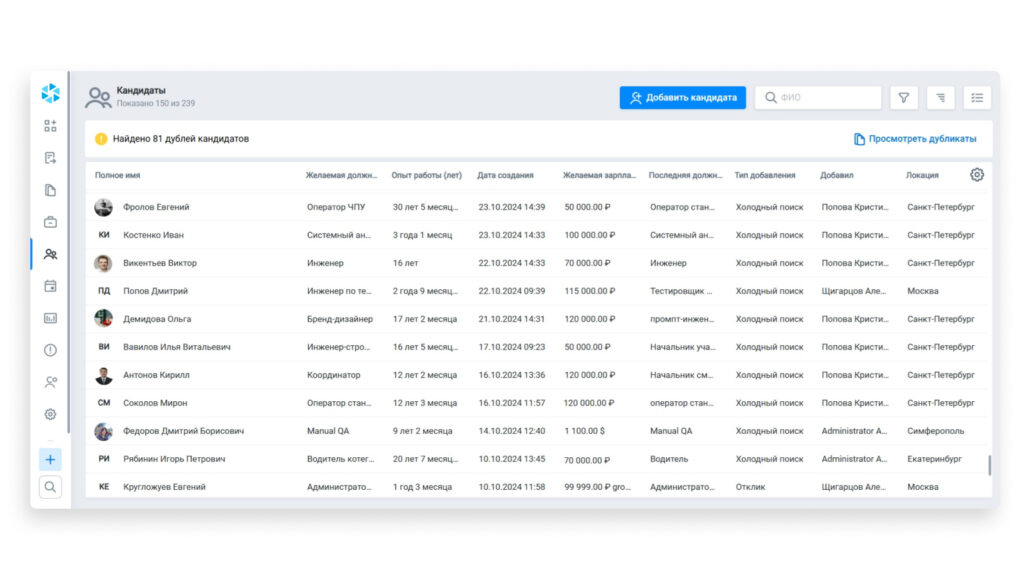1024x588 pixels.
Task: Click Федоров Дмитрий Борисович's avatar photo
Action: (103, 431)
